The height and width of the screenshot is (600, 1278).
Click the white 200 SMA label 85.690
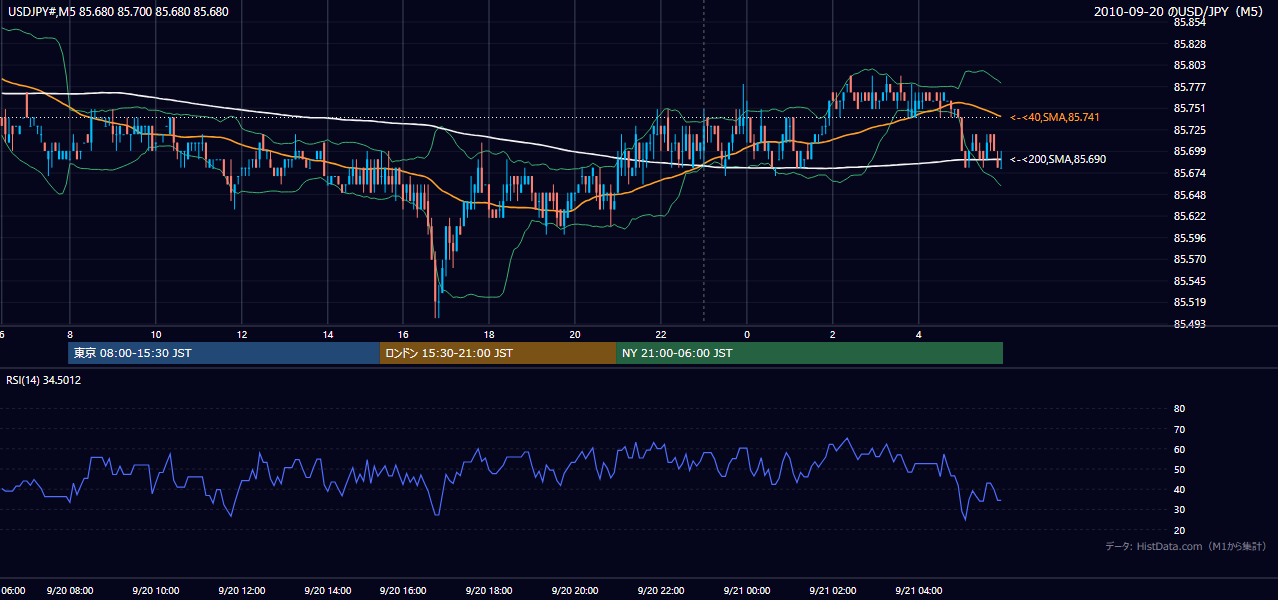tap(1058, 159)
